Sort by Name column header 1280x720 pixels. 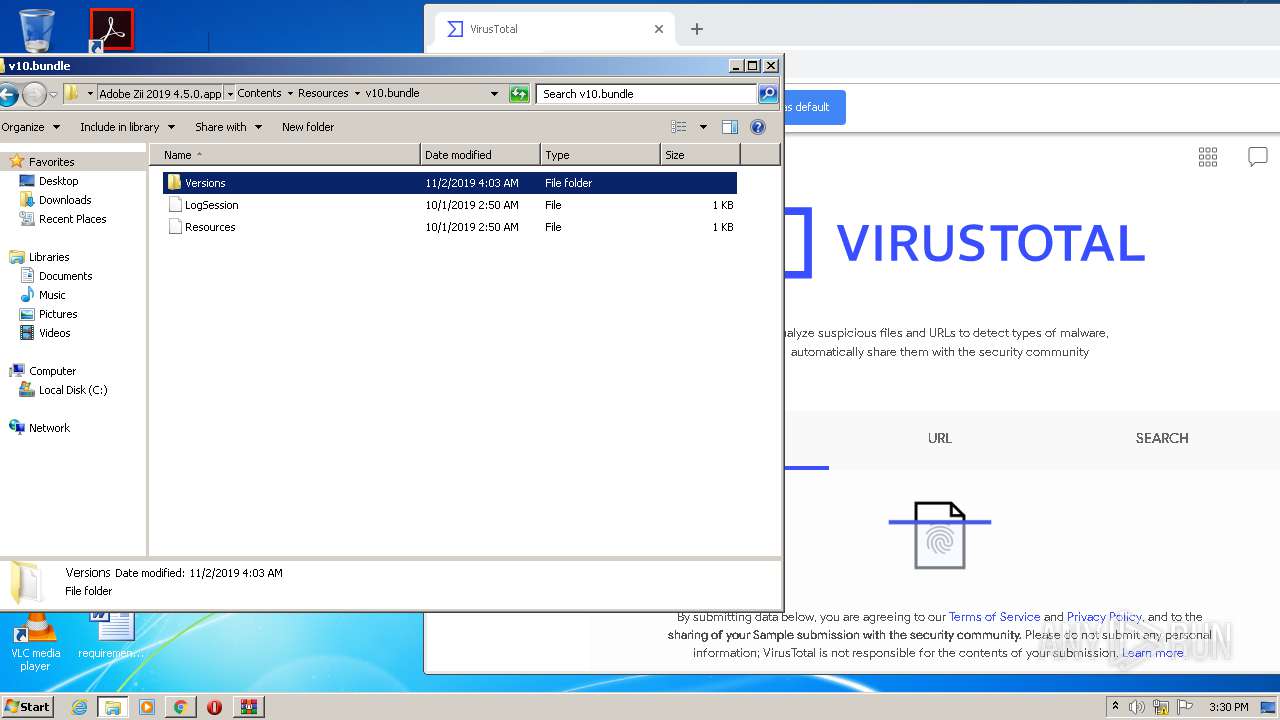coord(285,155)
